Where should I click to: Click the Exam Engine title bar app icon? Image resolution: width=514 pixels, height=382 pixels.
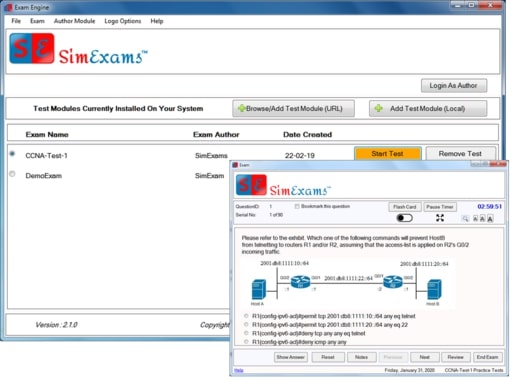(x=9, y=7)
